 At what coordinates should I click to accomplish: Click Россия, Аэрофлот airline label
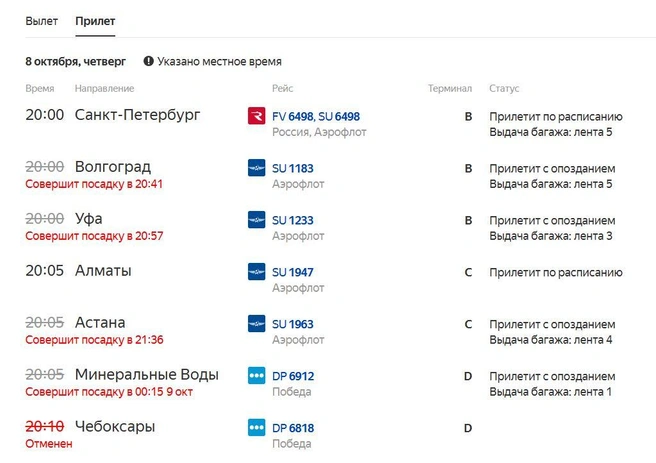pyautogui.click(x=319, y=132)
